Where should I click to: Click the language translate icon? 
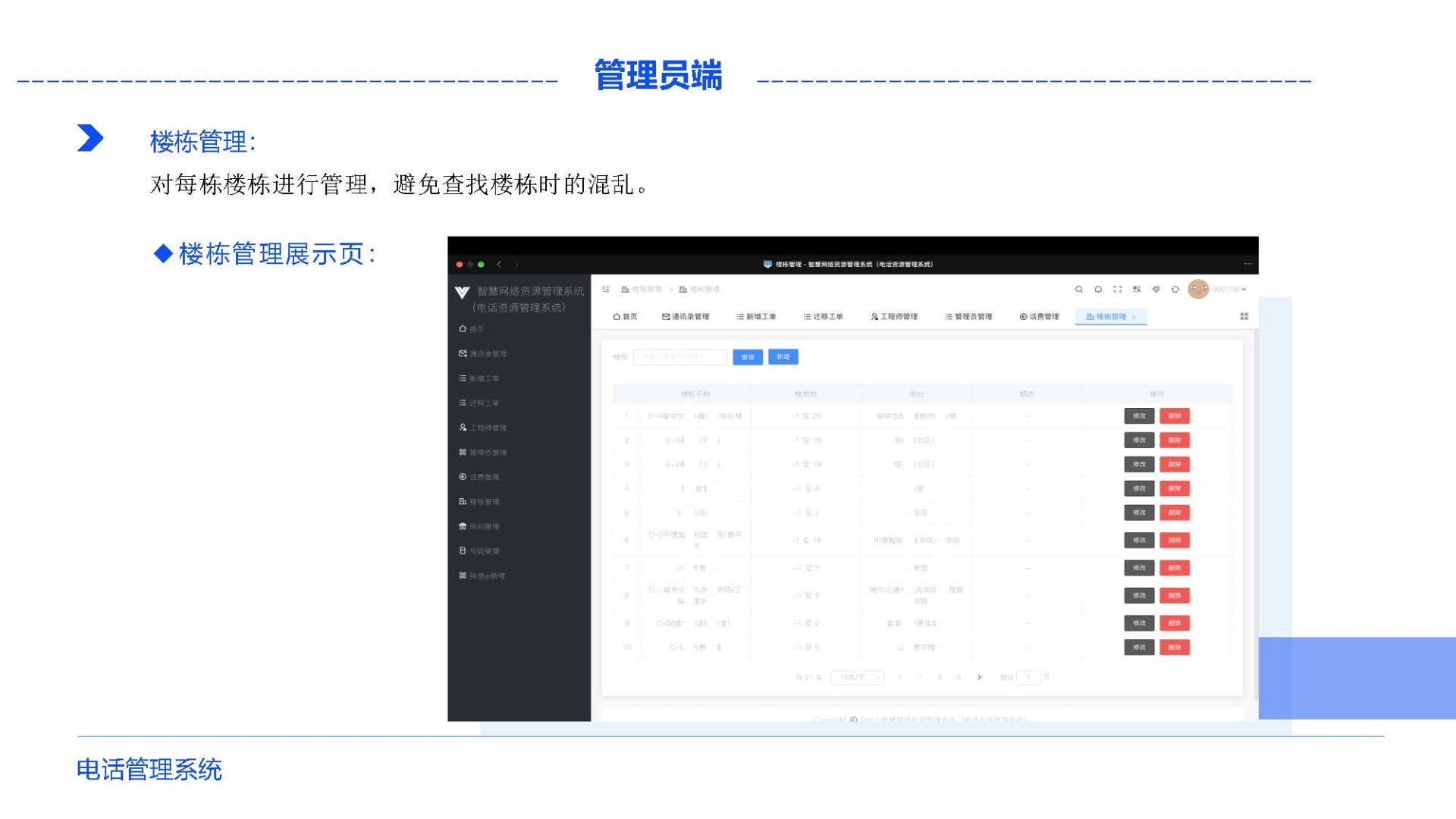[1137, 289]
